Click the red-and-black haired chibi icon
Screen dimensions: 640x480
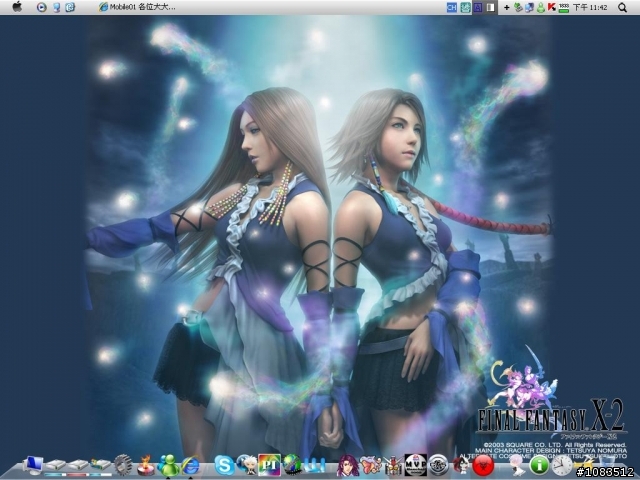461,465
